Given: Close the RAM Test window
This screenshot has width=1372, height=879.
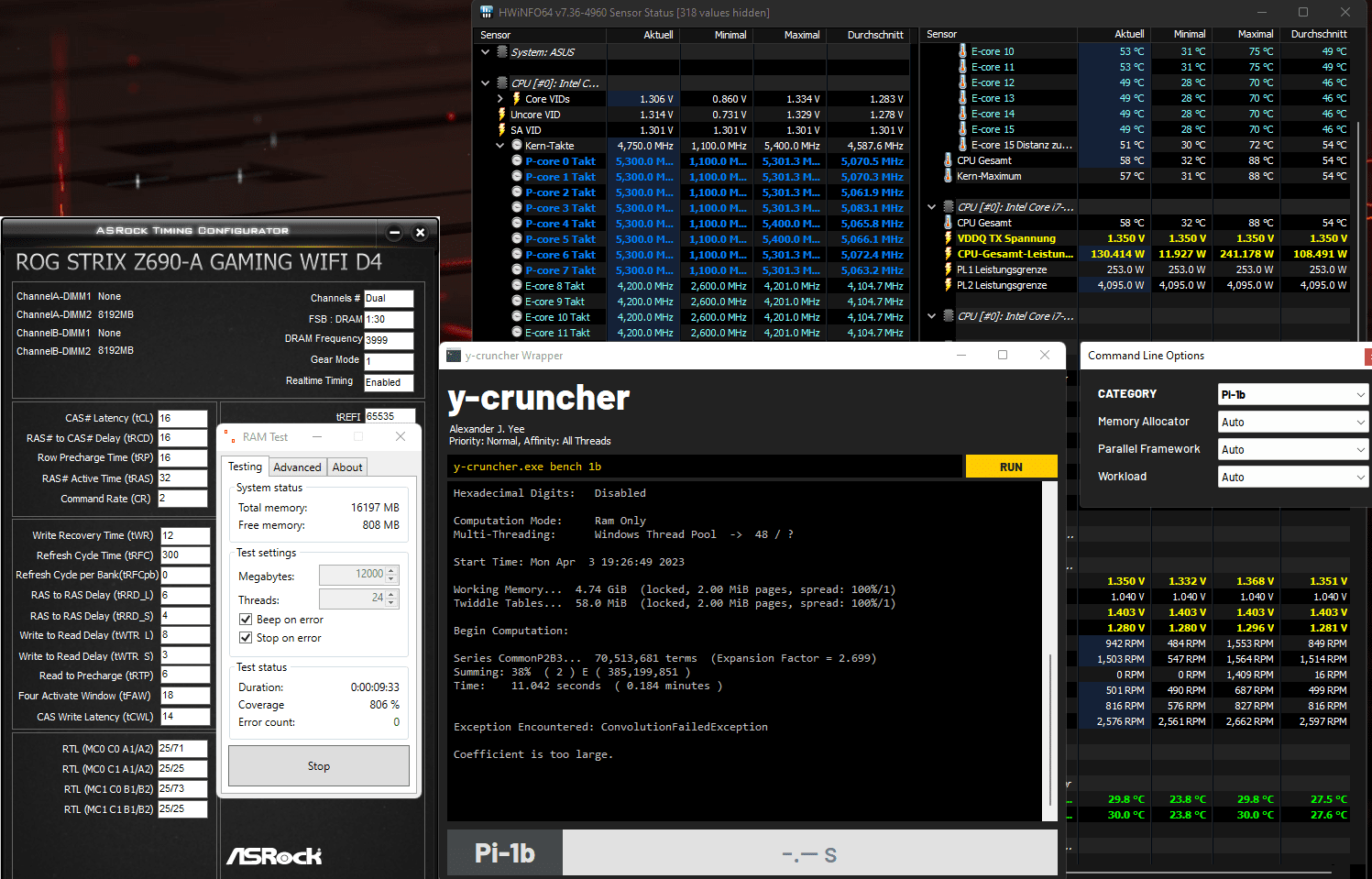Looking at the screenshot, I should point(401,437).
